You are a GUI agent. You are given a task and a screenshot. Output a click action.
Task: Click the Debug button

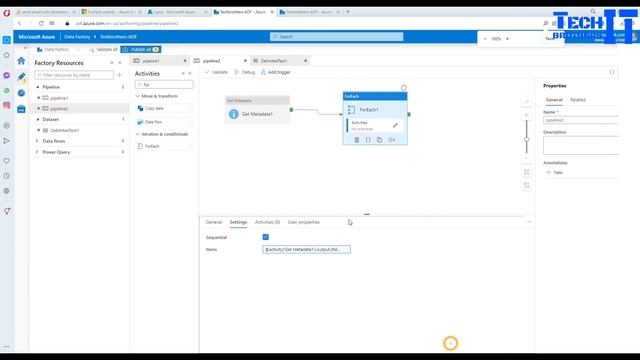(244, 72)
